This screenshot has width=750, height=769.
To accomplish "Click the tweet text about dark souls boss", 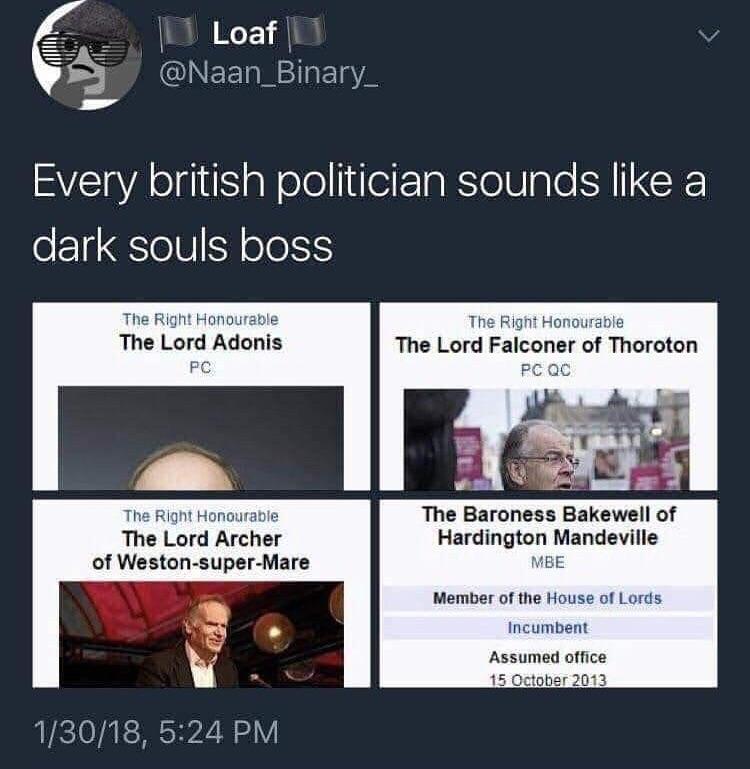I will pyautogui.click(x=369, y=213).
